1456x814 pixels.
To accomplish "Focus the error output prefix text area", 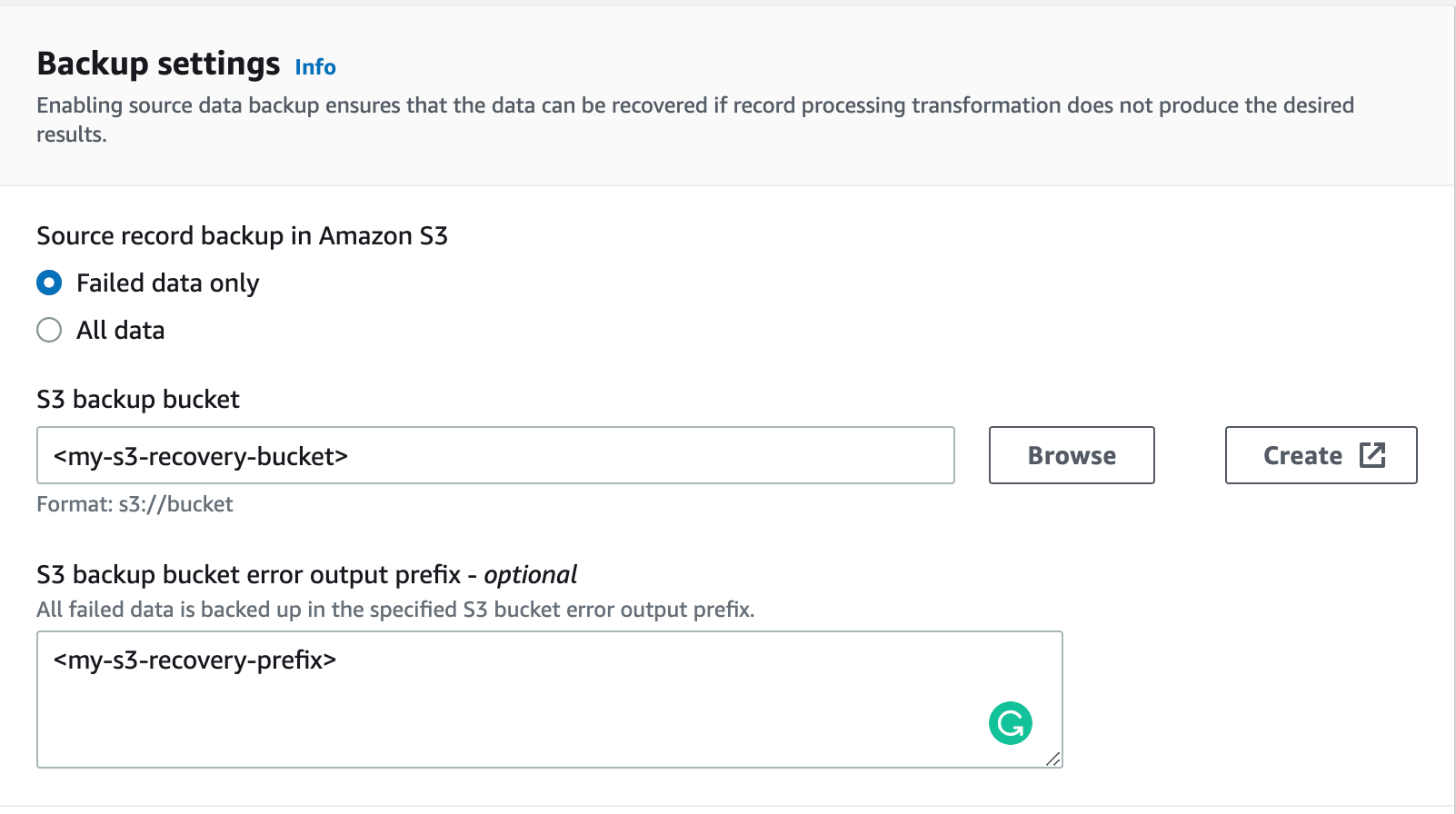I will [550, 700].
